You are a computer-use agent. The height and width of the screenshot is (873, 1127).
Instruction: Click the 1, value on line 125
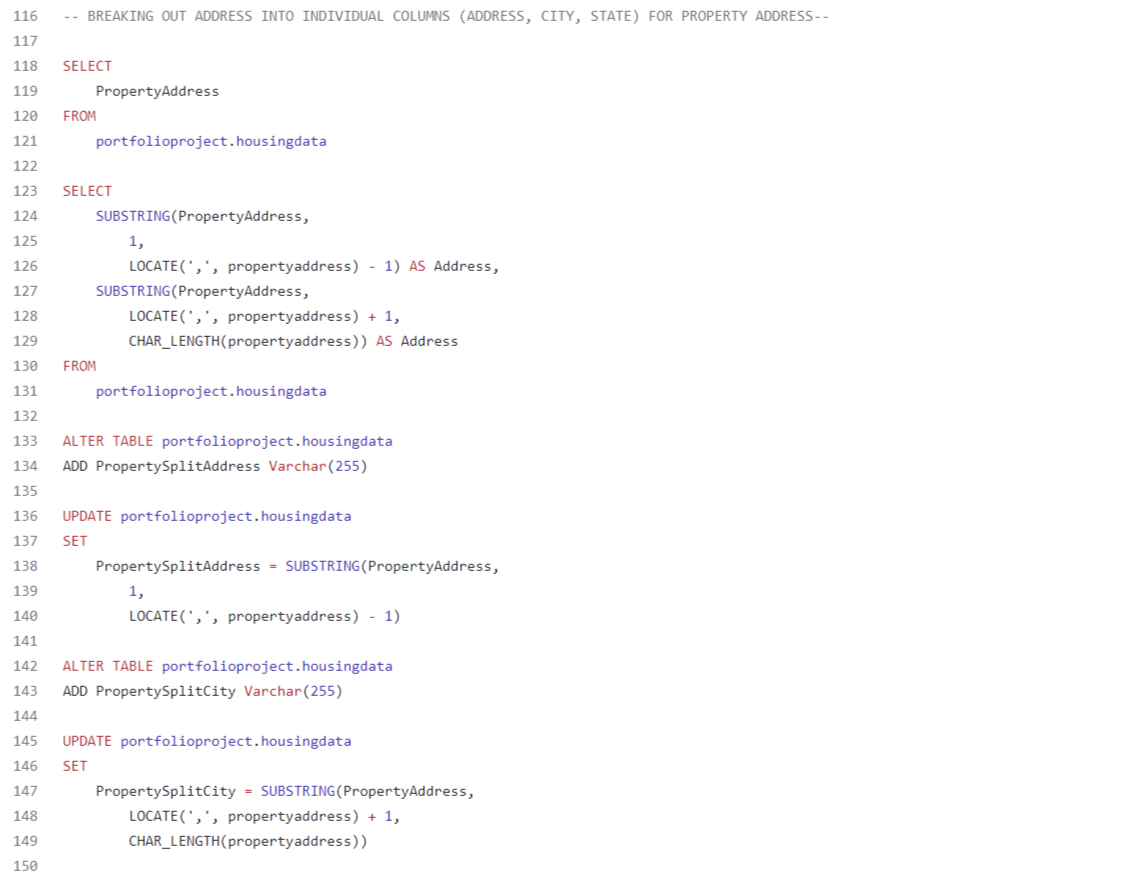(137, 241)
